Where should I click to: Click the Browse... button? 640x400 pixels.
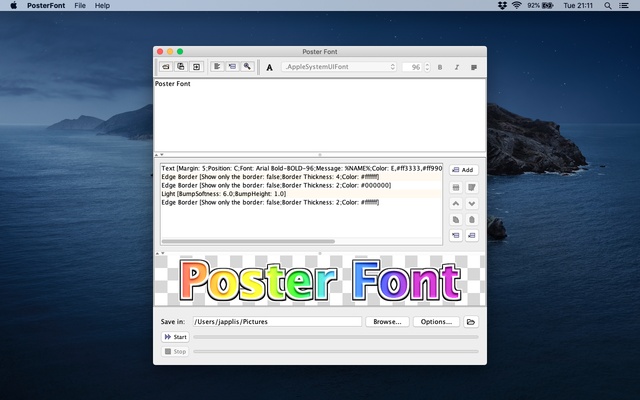tap(387, 322)
